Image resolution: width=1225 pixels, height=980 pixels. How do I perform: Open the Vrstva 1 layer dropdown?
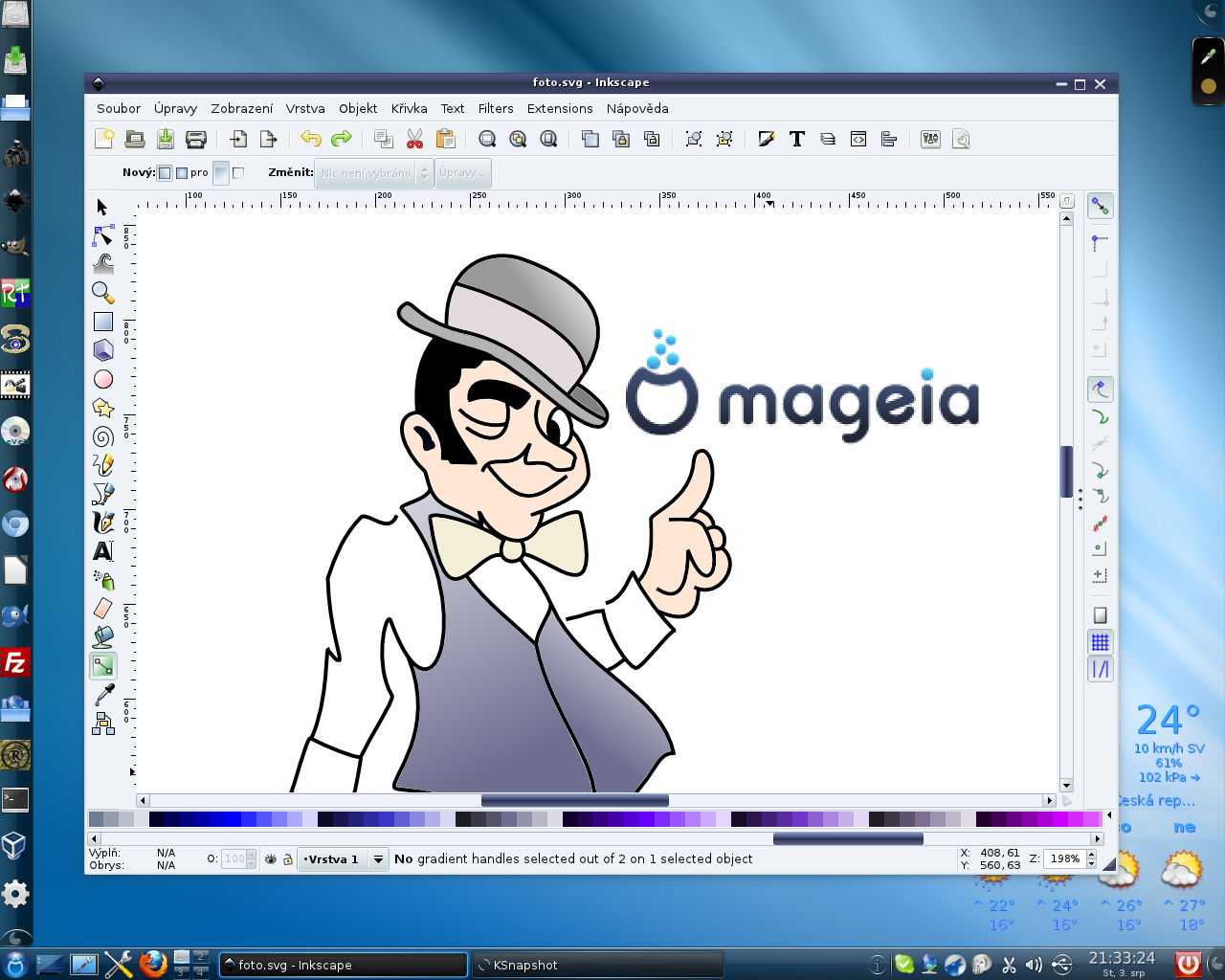coord(378,859)
